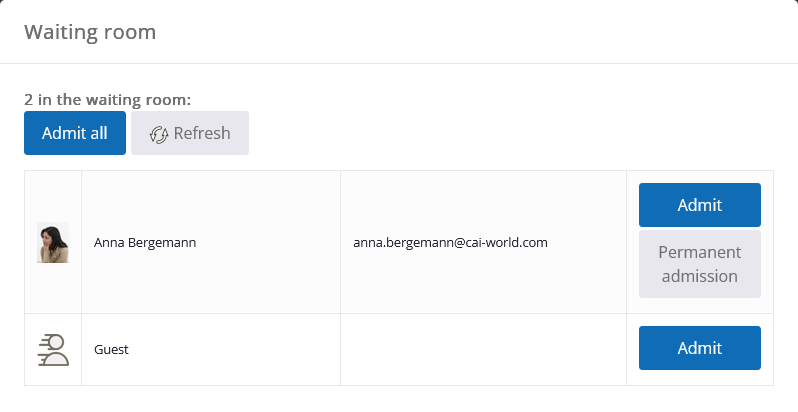Admit the Guest participant

[x=700, y=348]
